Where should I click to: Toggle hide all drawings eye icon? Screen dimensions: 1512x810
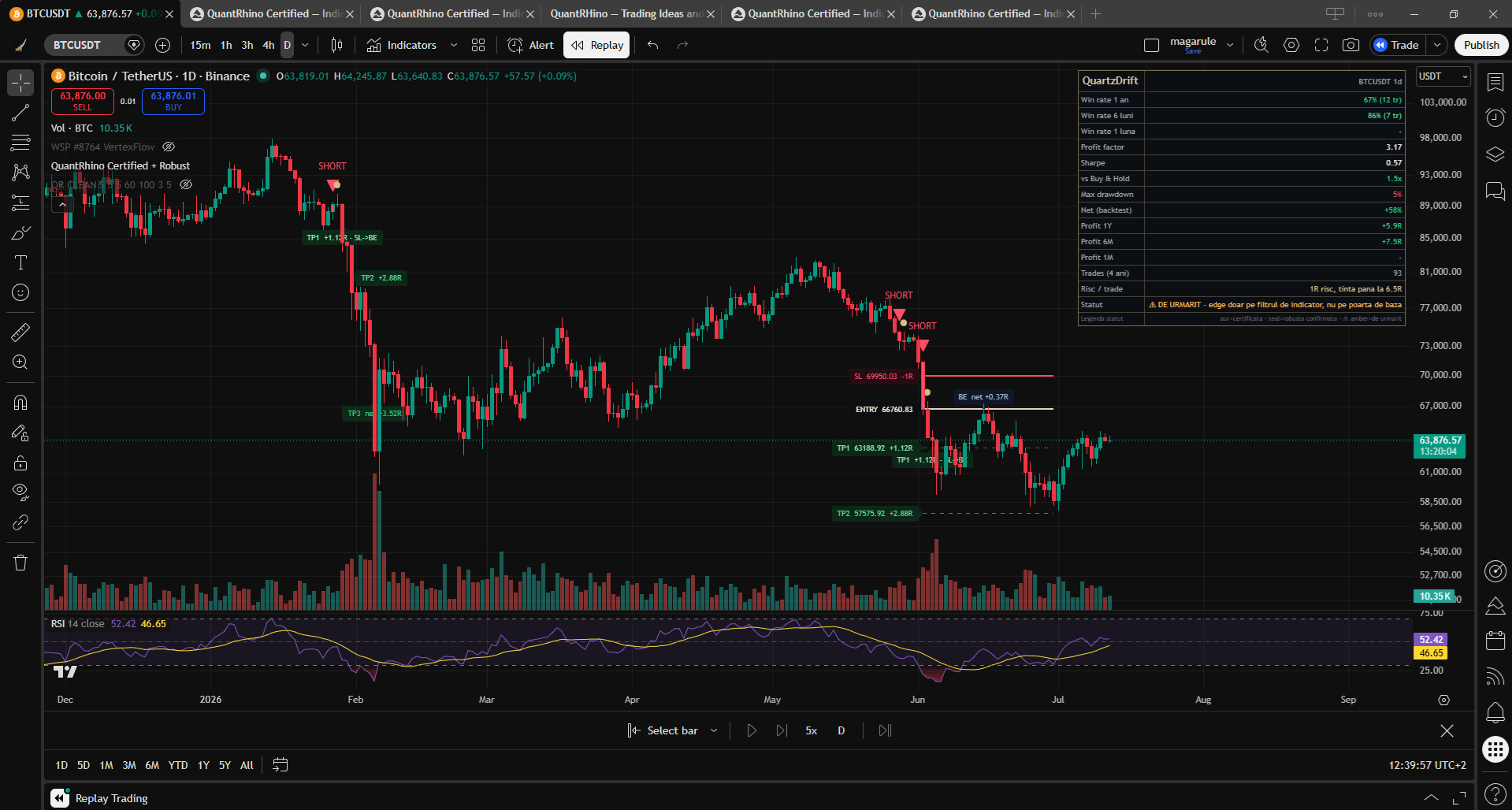[x=20, y=492]
